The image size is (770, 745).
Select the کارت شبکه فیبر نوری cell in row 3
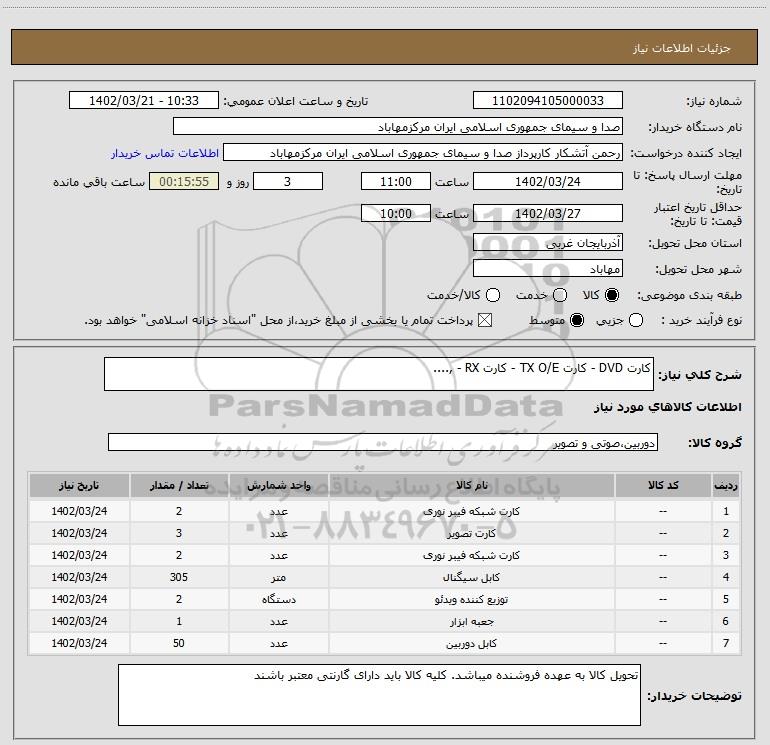click(471, 555)
